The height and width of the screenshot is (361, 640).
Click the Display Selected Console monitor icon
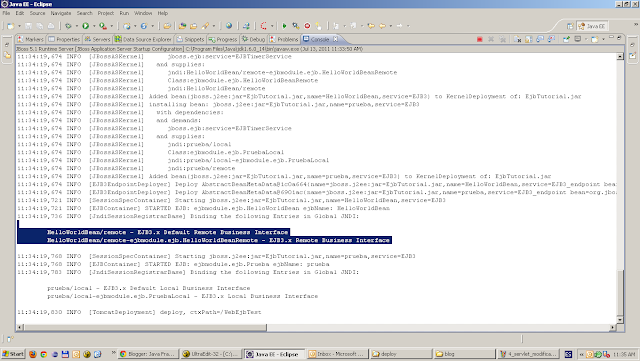577,39
